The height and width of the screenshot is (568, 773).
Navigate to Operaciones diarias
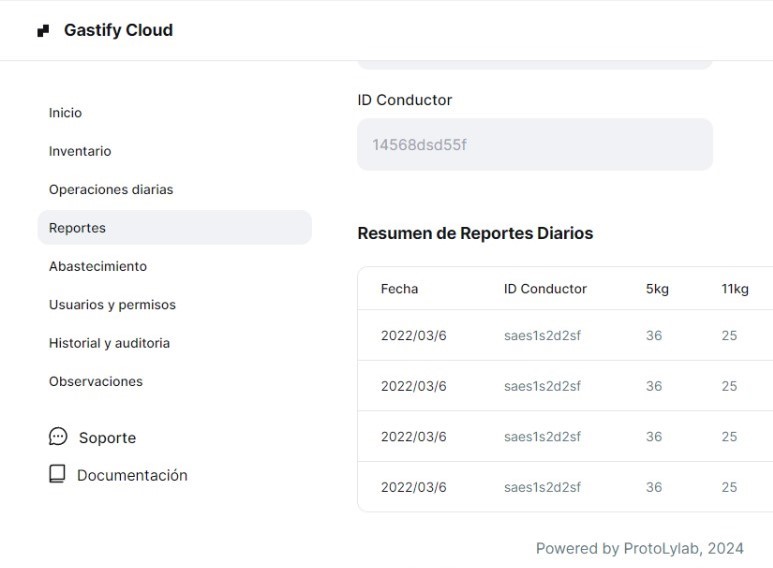pos(111,189)
